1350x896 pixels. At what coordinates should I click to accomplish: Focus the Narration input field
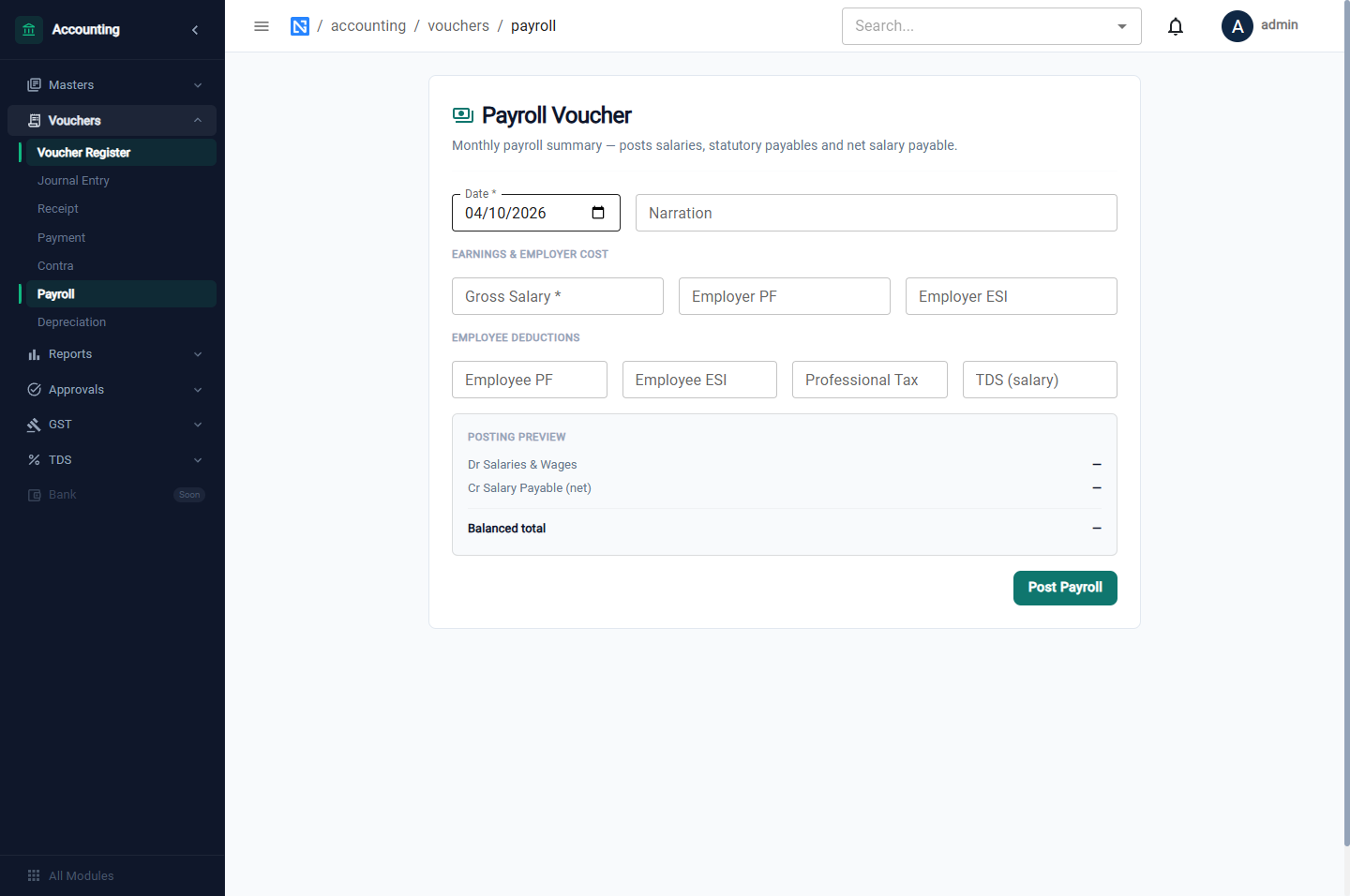click(x=877, y=213)
